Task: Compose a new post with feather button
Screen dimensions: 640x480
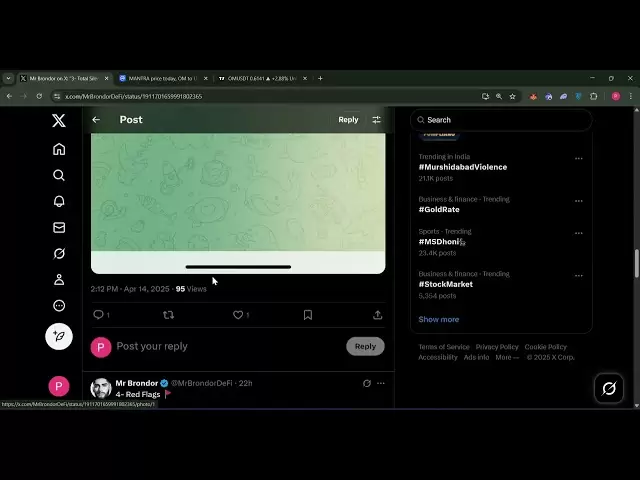Action: coord(59,336)
